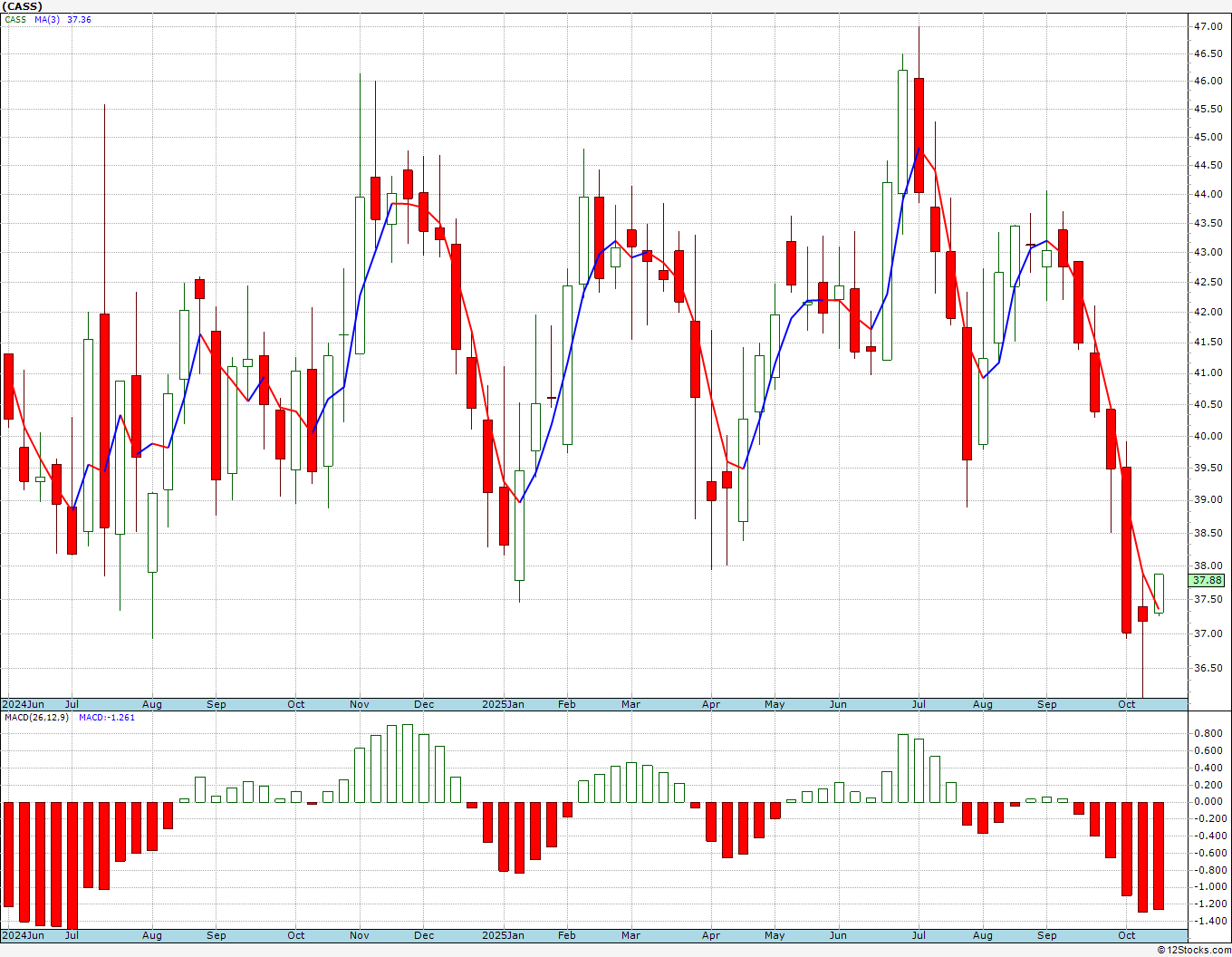Select the 41.00 price axis label

[x=1208, y=372]
